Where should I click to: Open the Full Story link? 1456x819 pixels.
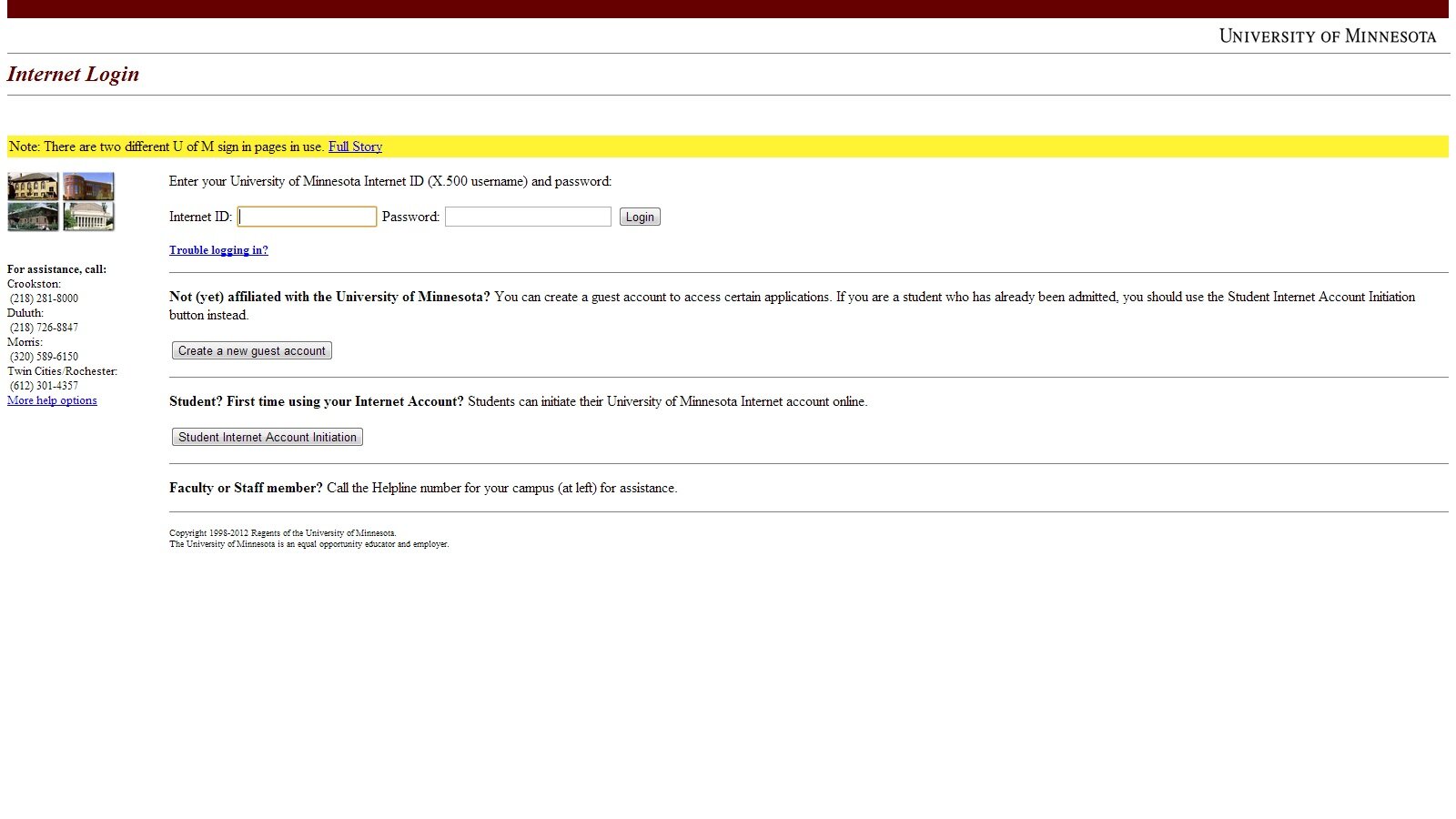coord(355,147)
